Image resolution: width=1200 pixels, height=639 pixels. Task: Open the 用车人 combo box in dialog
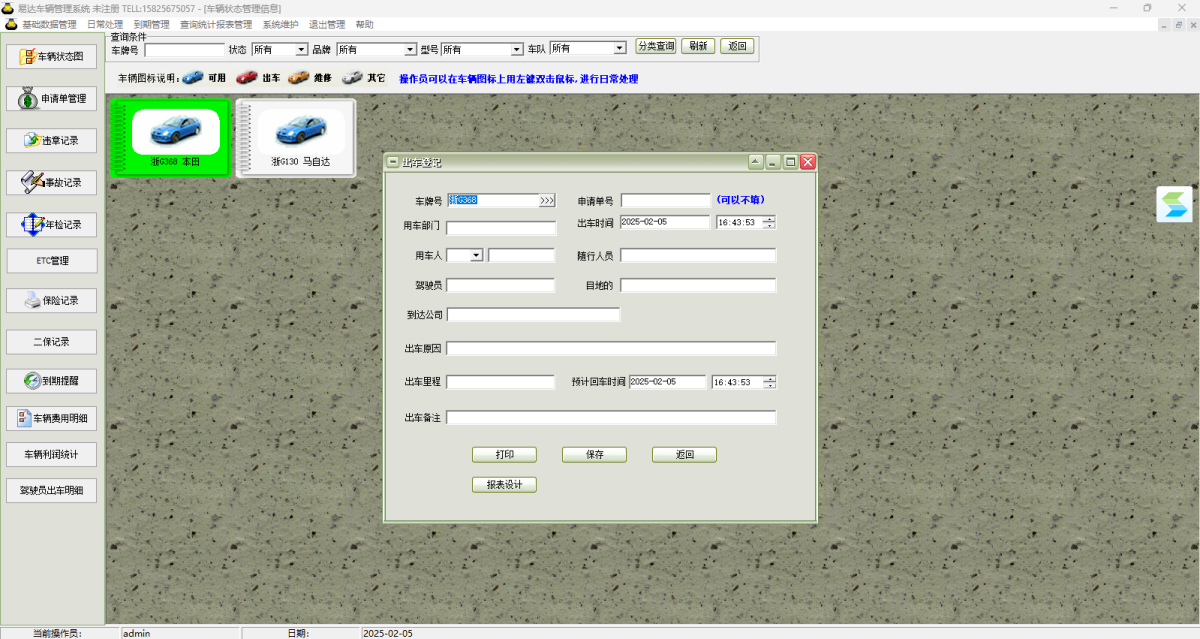476,255
